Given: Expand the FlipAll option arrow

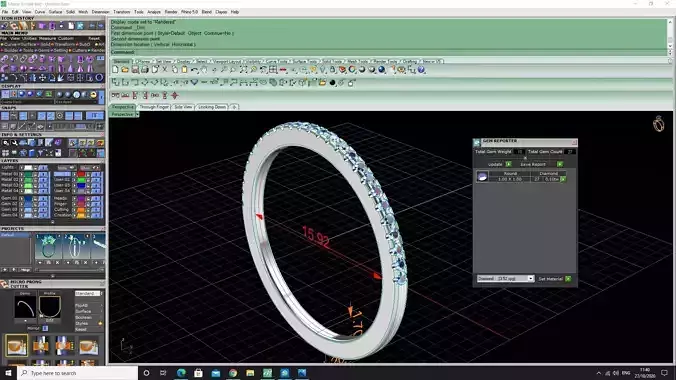Looking at the screenshot, I should point(101,305).
